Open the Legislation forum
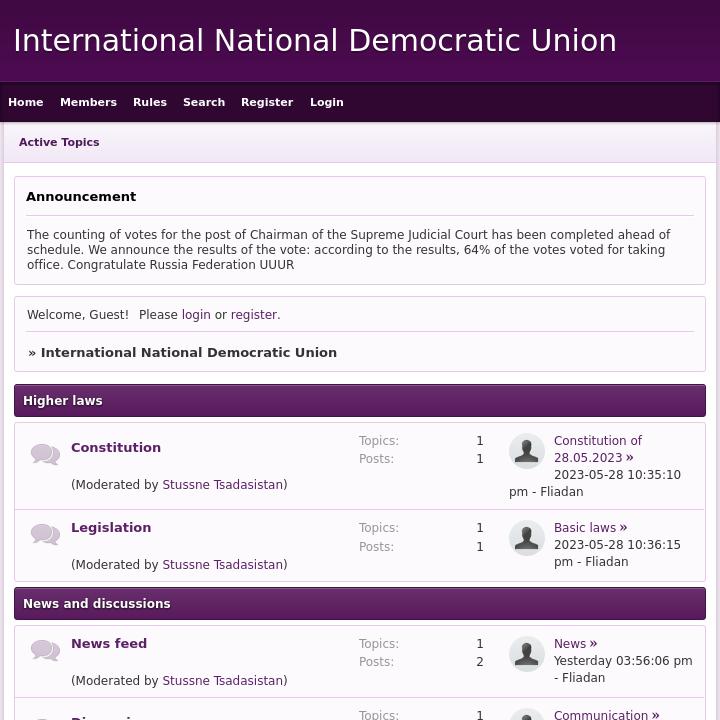 pos(111,527)
